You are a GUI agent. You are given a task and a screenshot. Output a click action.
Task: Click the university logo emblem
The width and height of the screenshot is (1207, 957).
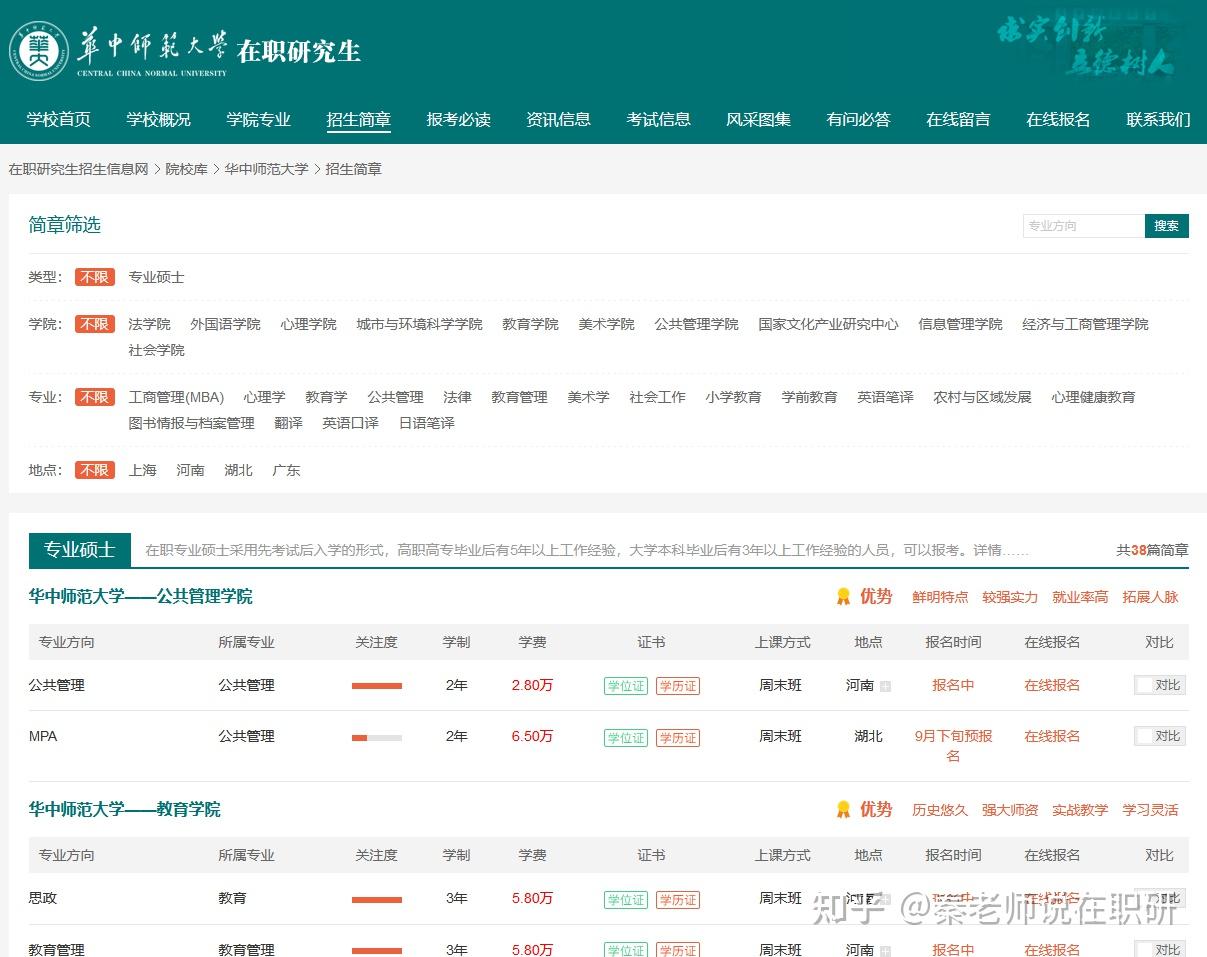[38, 51]
